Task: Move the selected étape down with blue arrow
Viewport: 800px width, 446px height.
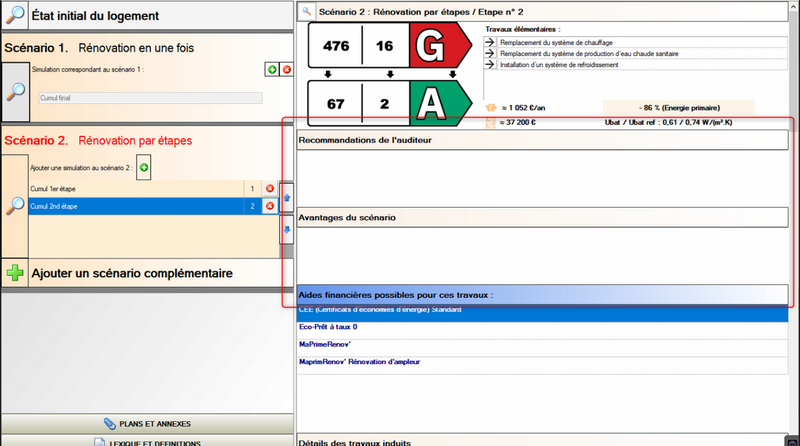Action: (x=288, y=230)
